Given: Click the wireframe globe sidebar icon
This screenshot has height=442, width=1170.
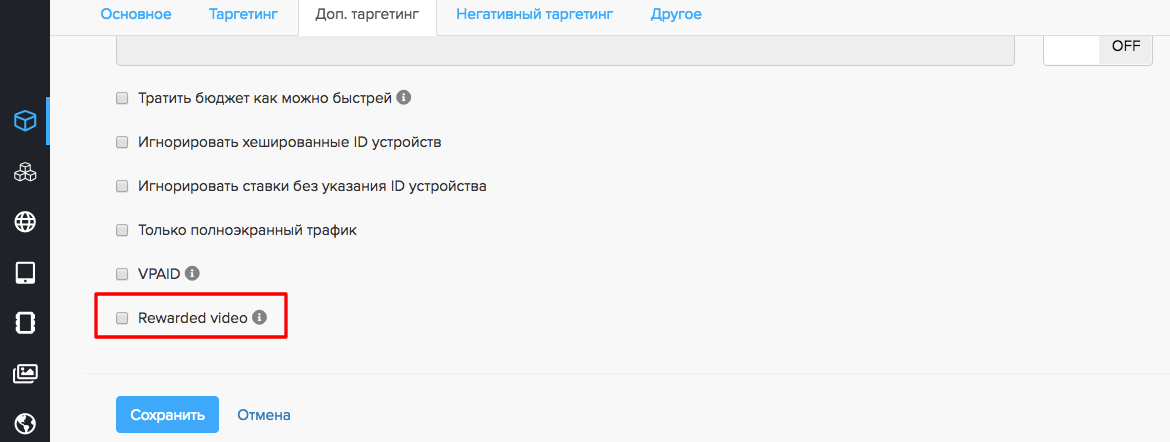Looking at the screenshot, I should pyautogui.click(x=25, y=222).
